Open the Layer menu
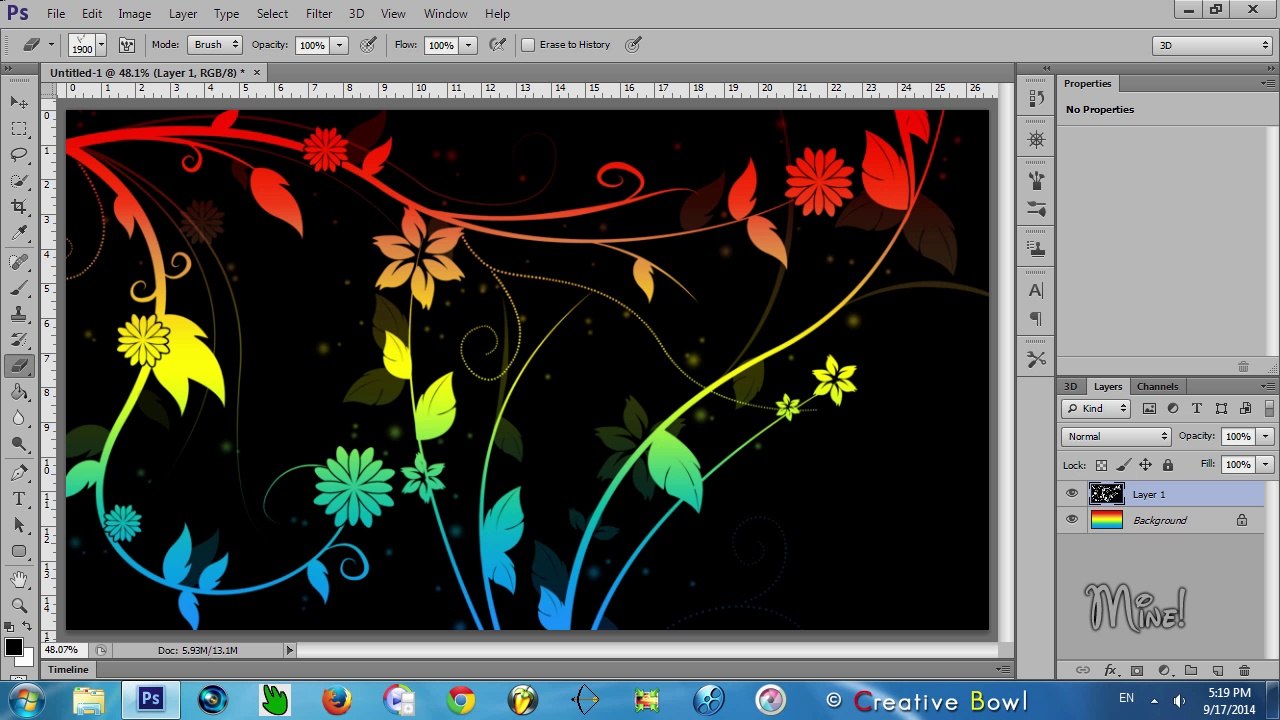Viewport: 1280px width, 720px height. (x=183, y=14)
